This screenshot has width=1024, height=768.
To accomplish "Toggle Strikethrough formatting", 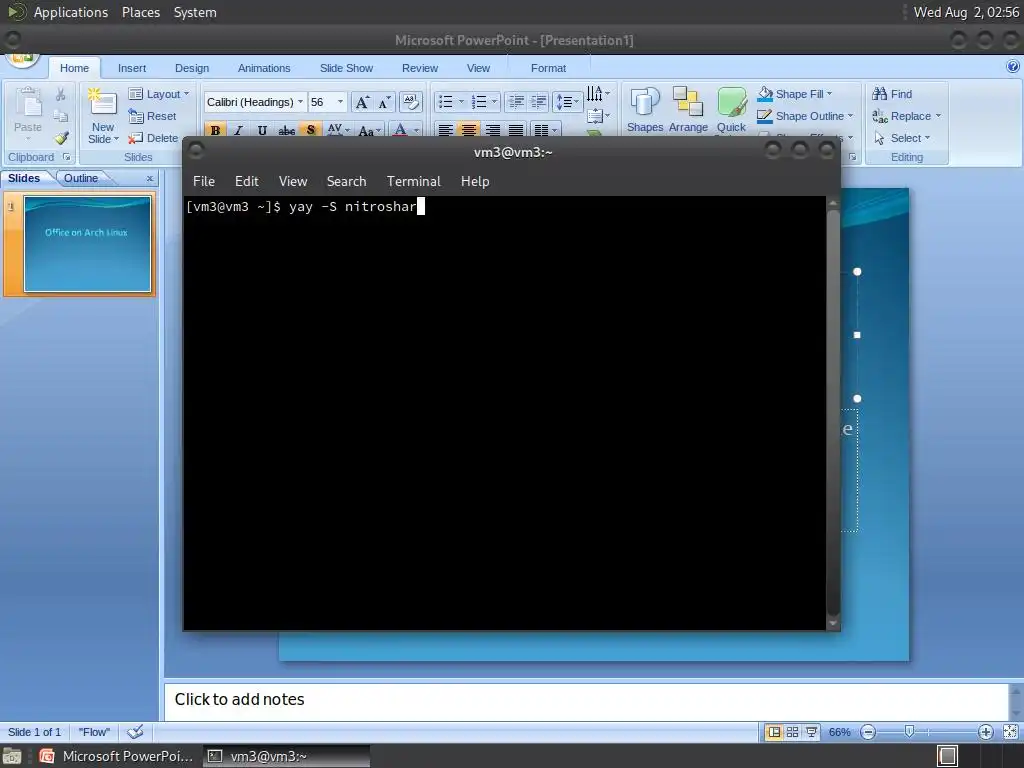I will click(287, 130).
